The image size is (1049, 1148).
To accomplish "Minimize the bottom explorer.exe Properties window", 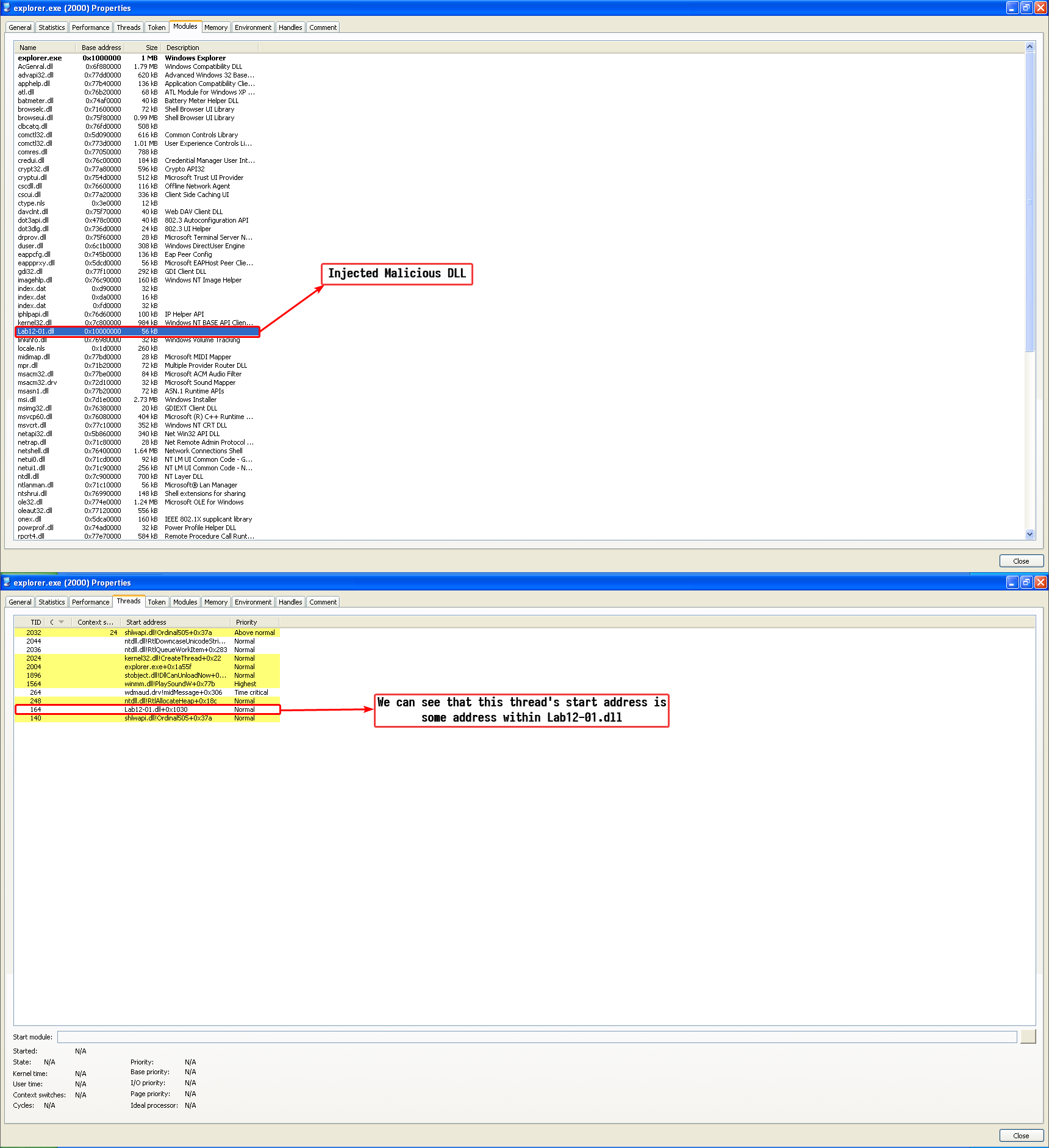I will 1012,583.
